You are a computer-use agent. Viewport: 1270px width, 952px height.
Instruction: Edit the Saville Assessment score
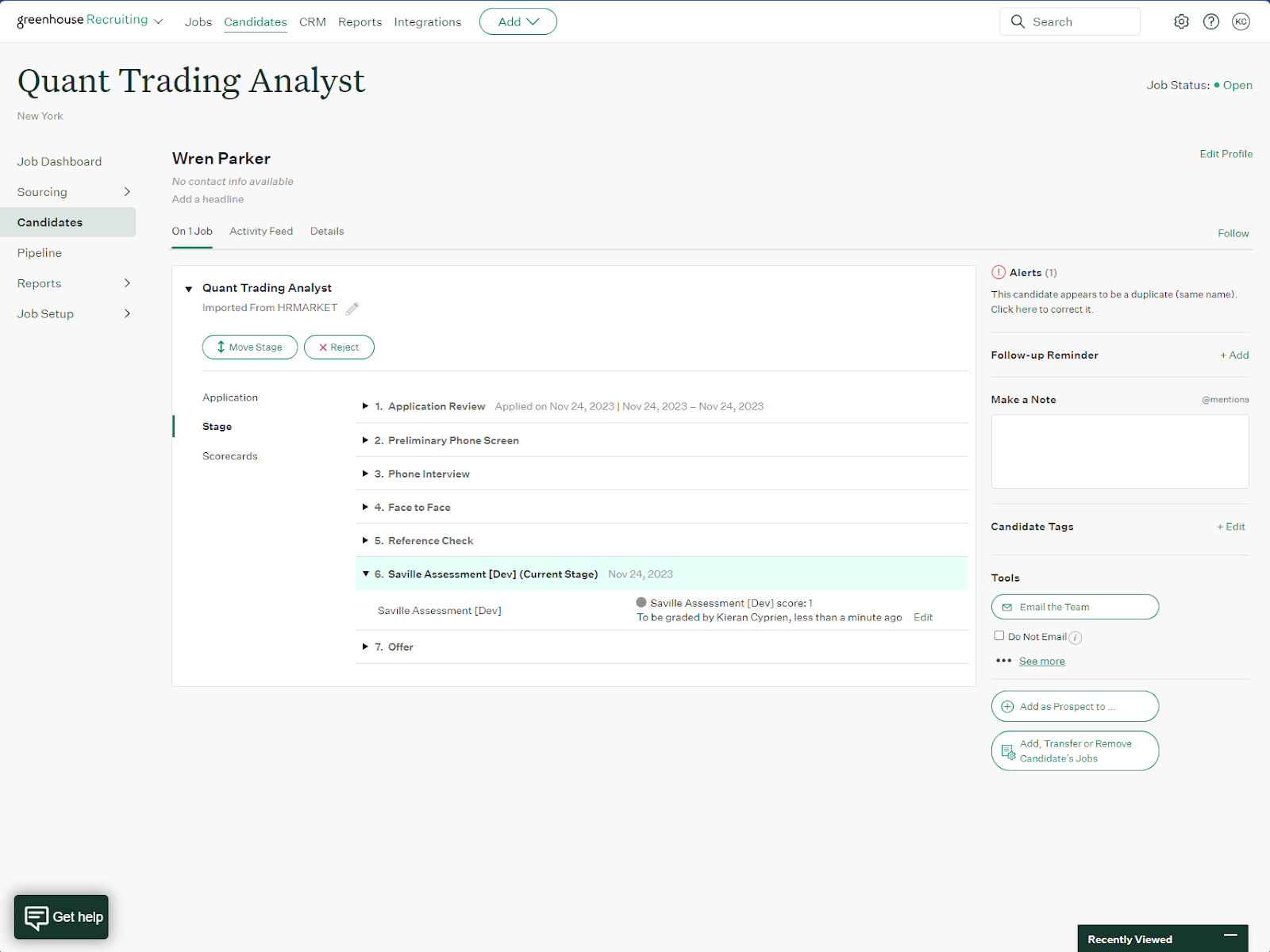(923, 617)
